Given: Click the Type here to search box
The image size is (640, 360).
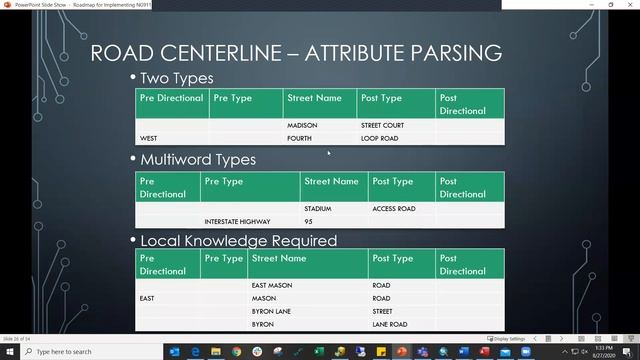Looking at the screenshot, I should coord(92,351).
